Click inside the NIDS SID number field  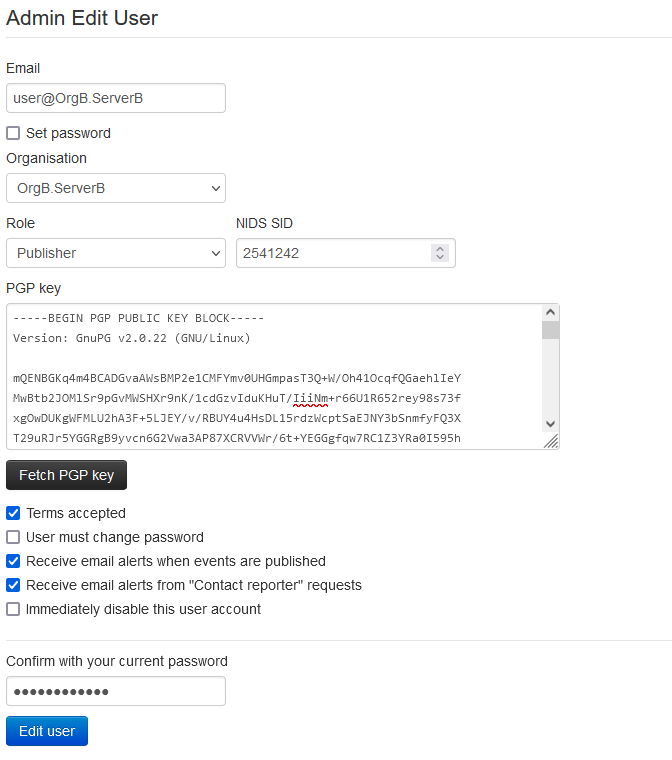(332, 253)
